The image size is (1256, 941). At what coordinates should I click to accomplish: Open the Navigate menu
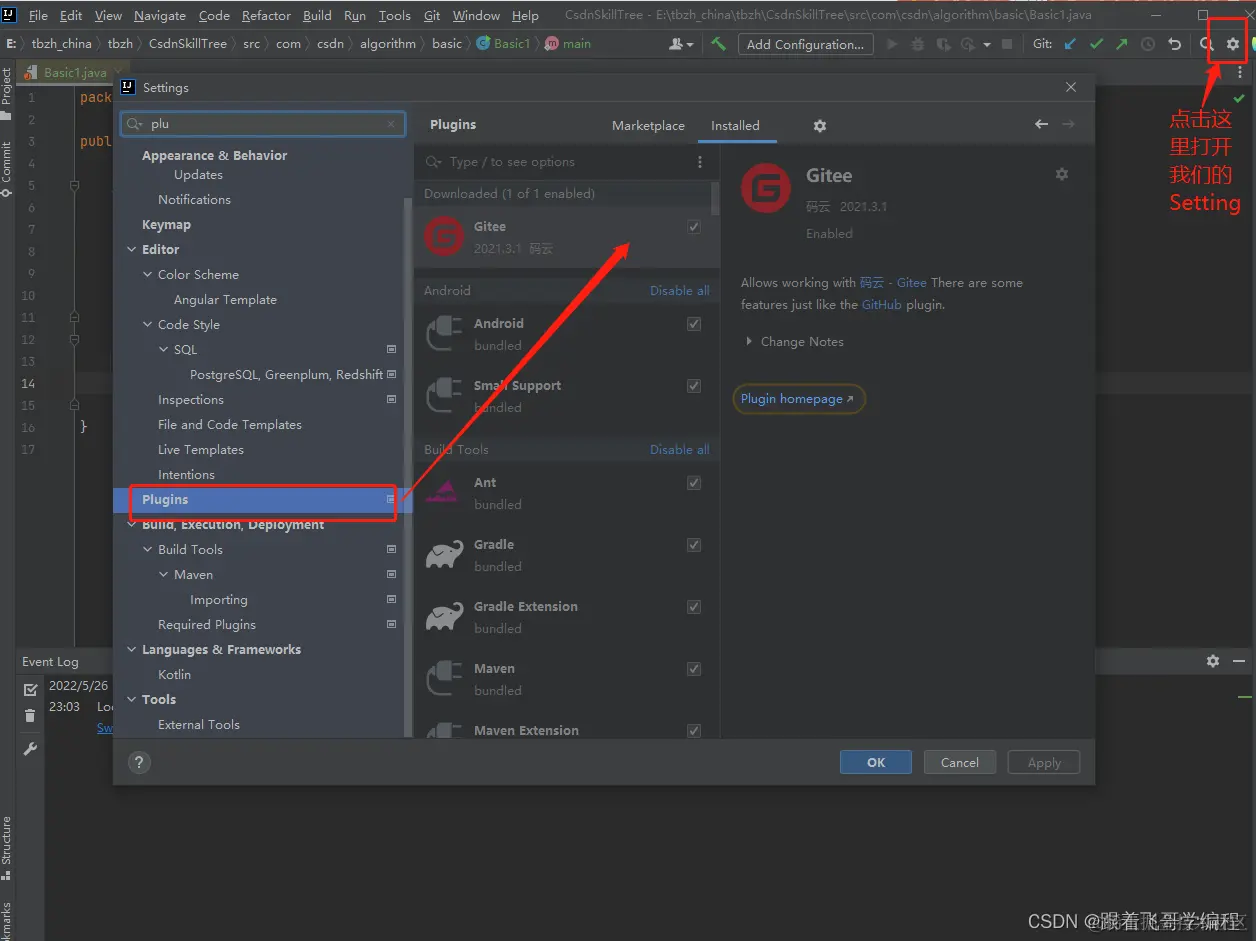pos(160,16)
